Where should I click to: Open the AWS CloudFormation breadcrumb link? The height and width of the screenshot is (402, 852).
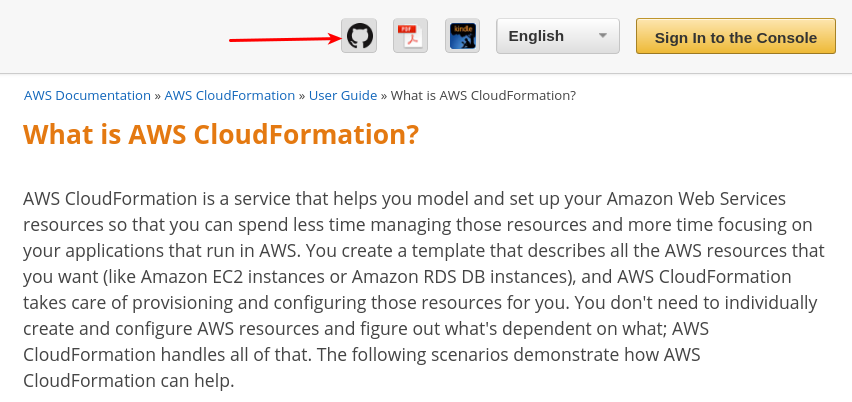[x=230, y=96]
